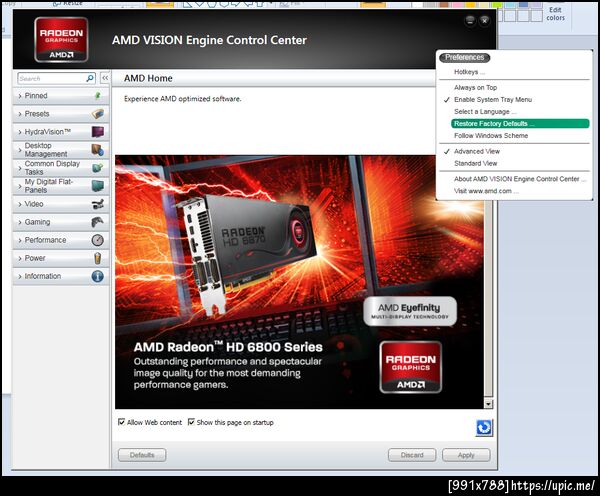Click the Presets icon in sidebar
The image size is (600, 496).
[x=98, y=114]
